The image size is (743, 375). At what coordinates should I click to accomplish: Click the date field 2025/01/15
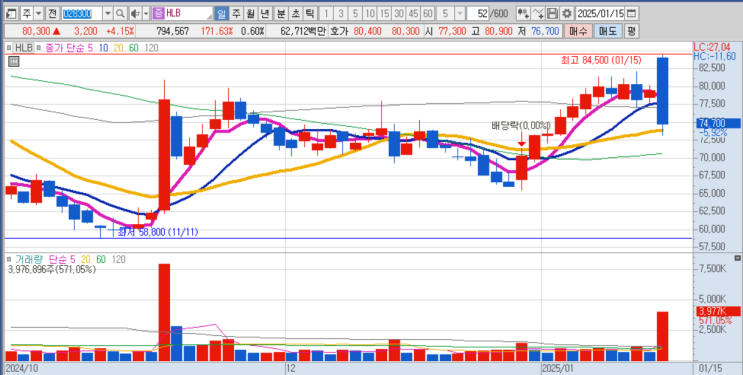pyautogui.click(x=601, y=13)
